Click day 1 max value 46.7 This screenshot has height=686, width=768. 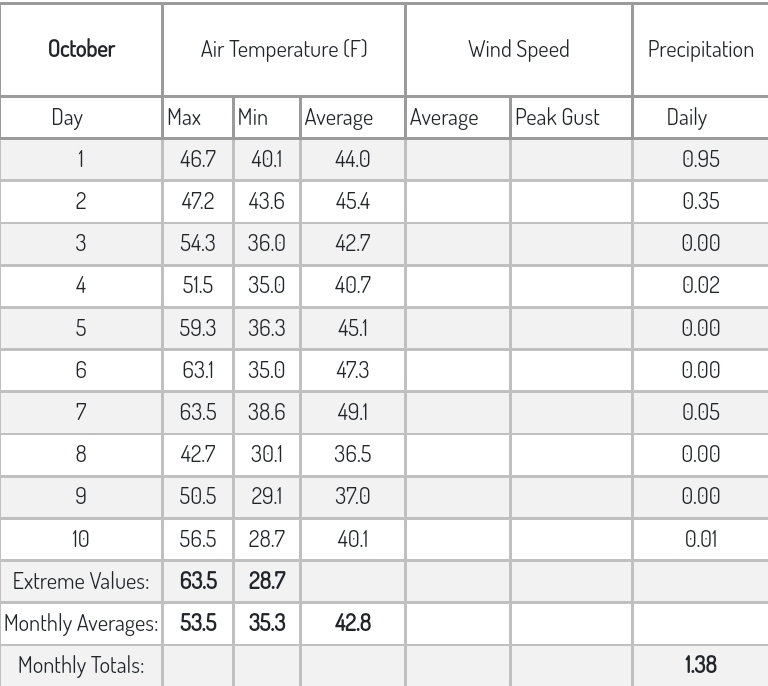pyautogui.click(x=198, y=159)
